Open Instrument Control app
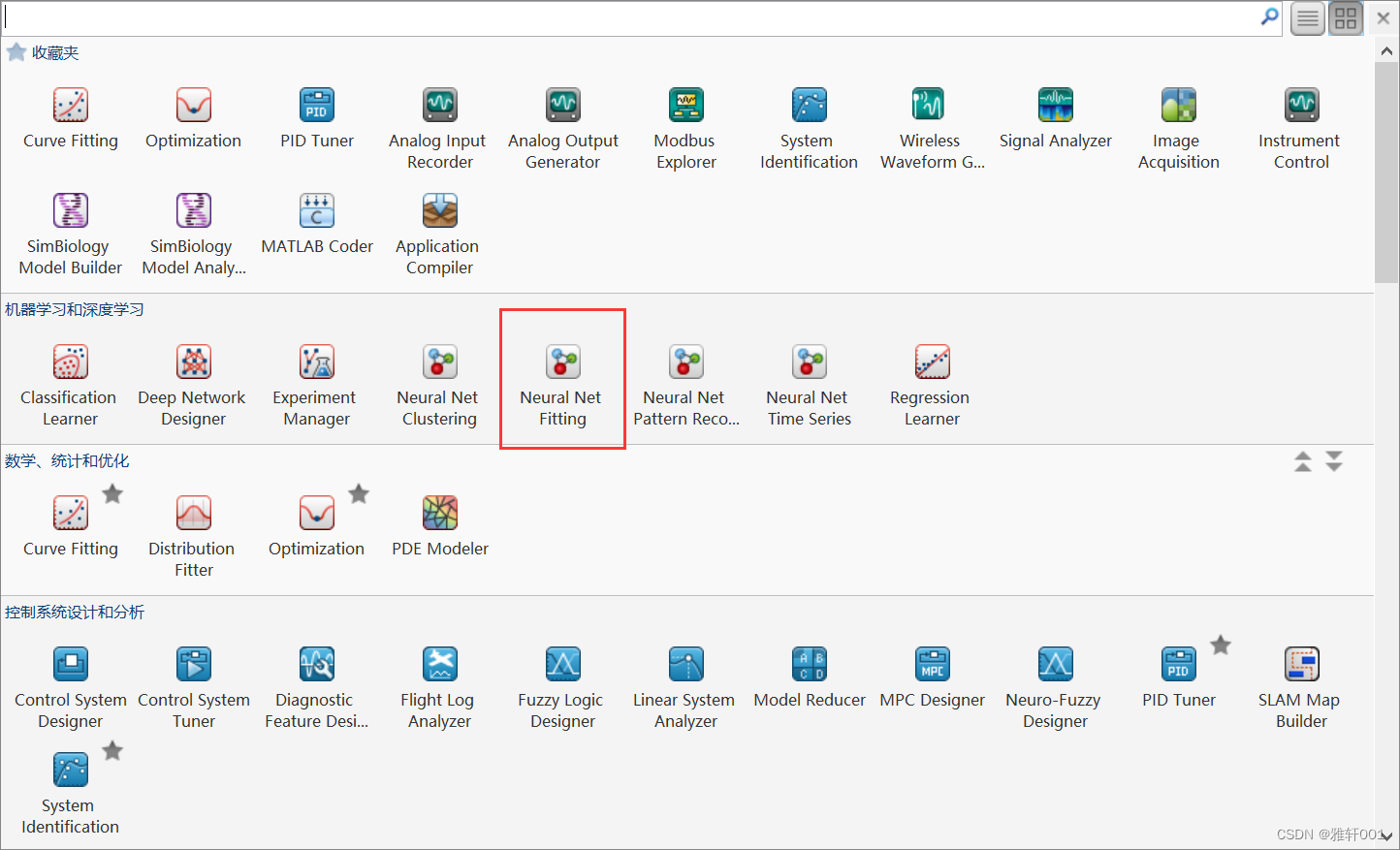This screenshot has width=1400, height=850. (1302, 130)
